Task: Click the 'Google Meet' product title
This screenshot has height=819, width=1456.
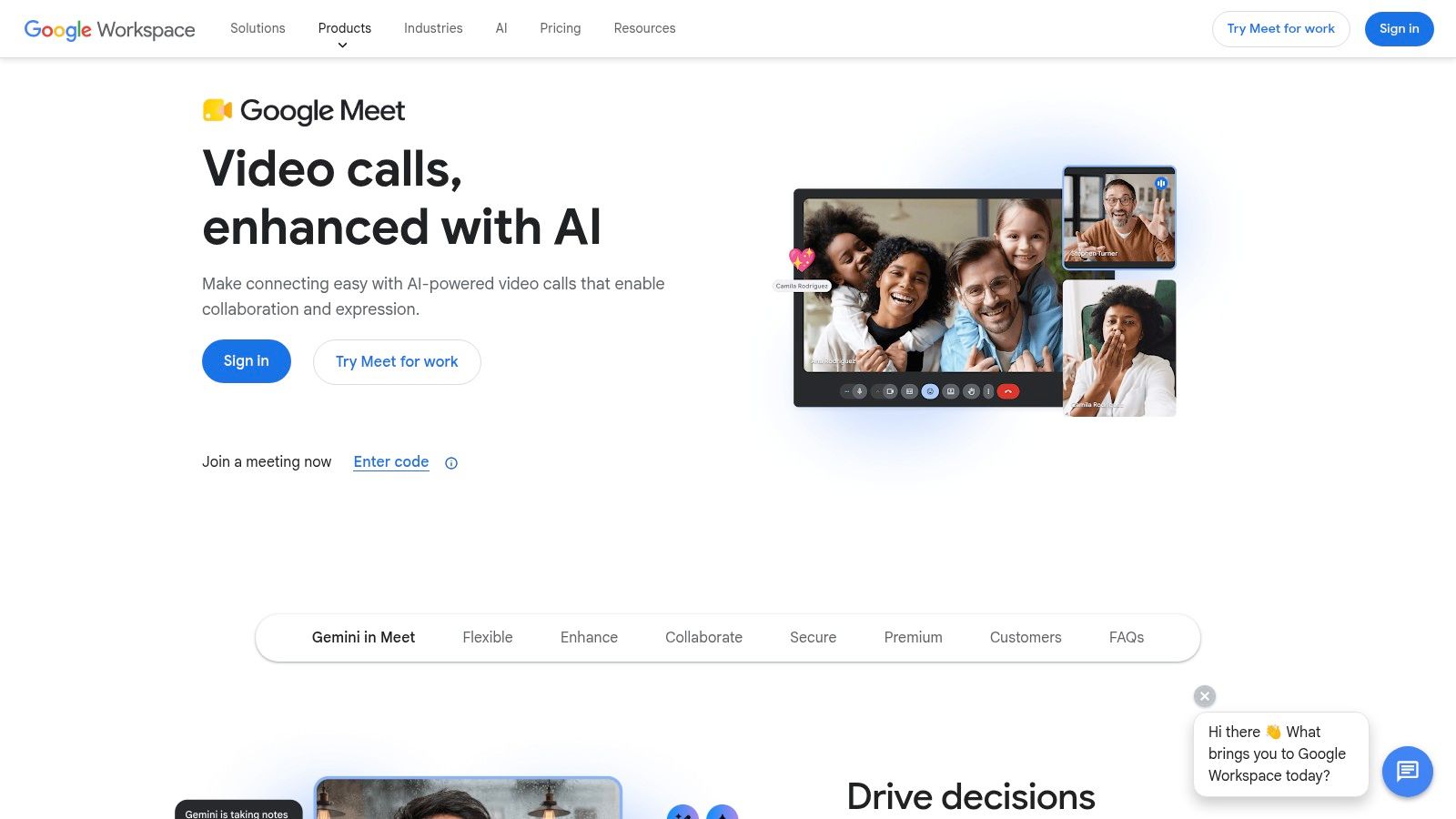Action: click(x=323, y=111)
